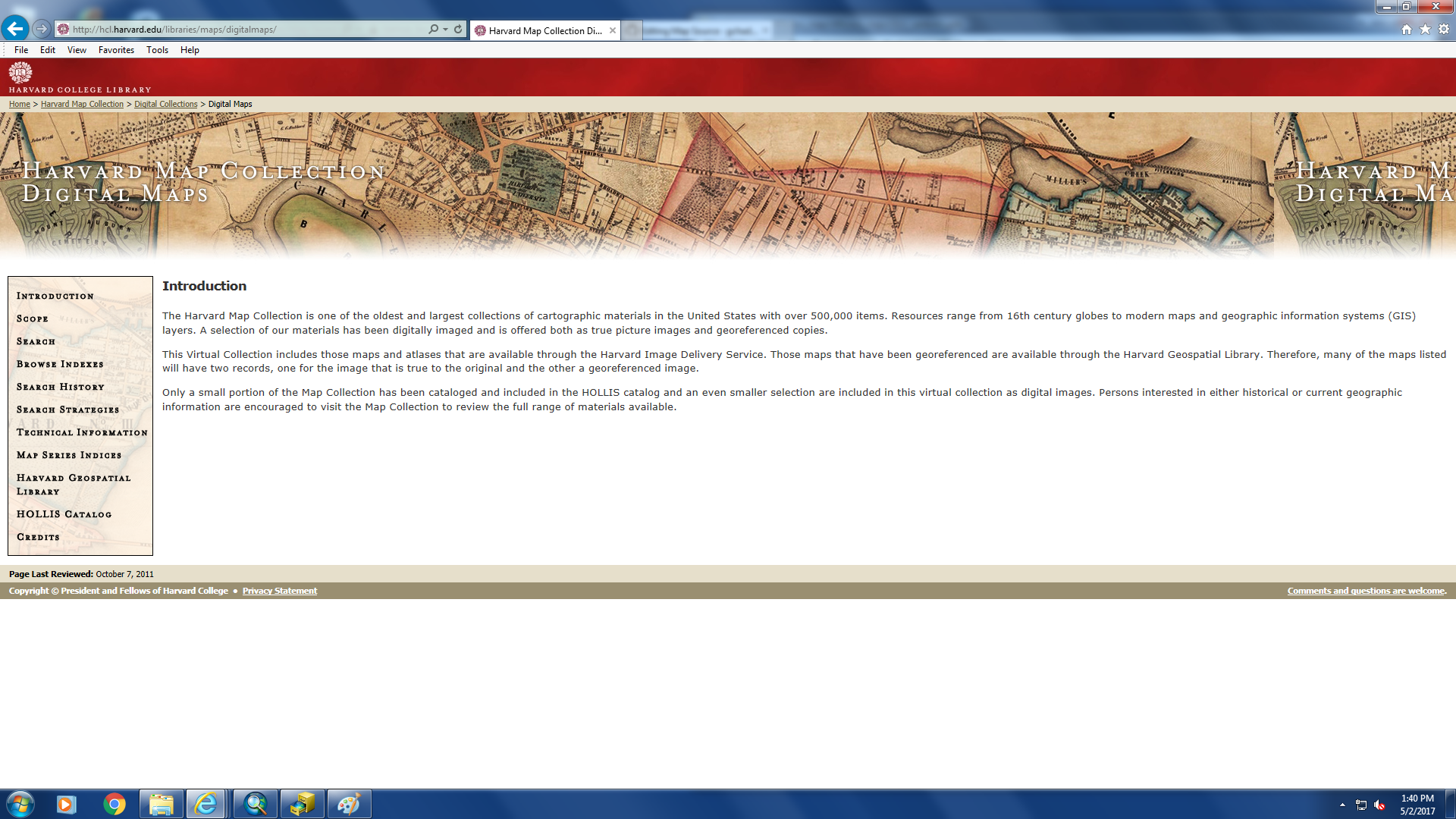1456x819 pixels.
Task: Switch to Internet Explorer taskbar icon
Action: pos(206,804)
